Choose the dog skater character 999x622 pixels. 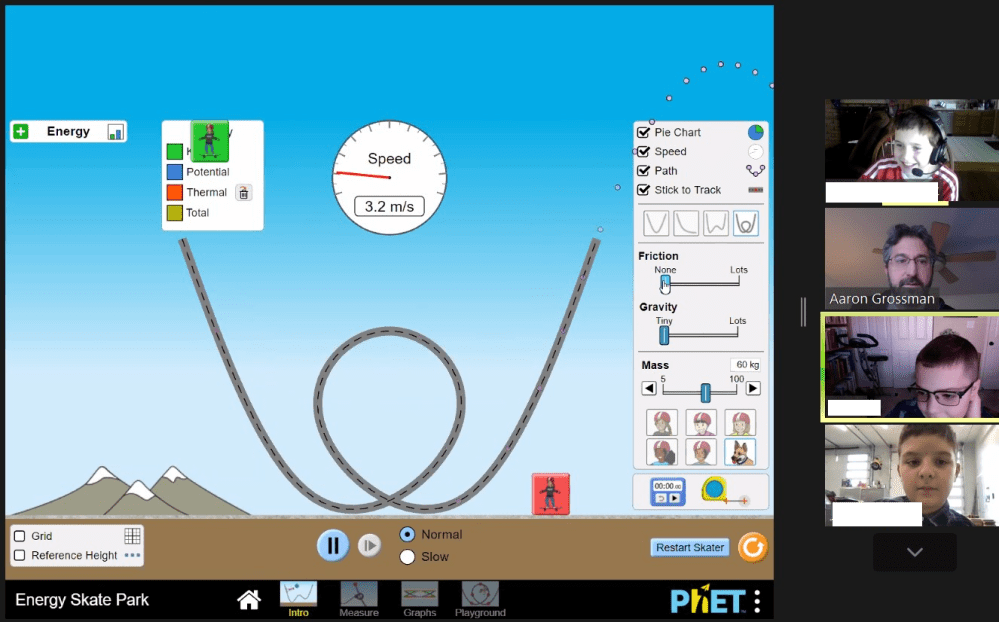coord(740,452)
